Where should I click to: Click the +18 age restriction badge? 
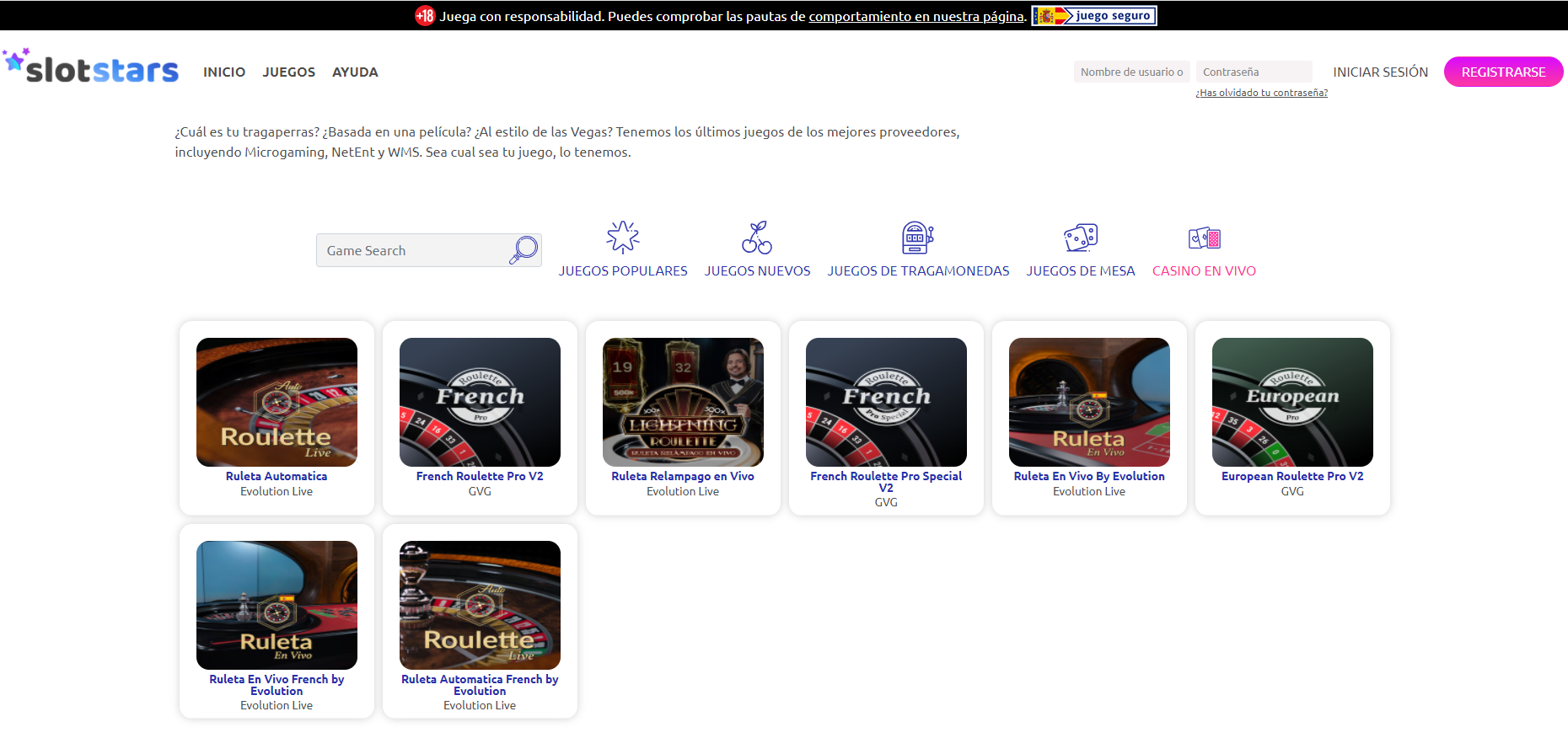[x=425, y=15]
